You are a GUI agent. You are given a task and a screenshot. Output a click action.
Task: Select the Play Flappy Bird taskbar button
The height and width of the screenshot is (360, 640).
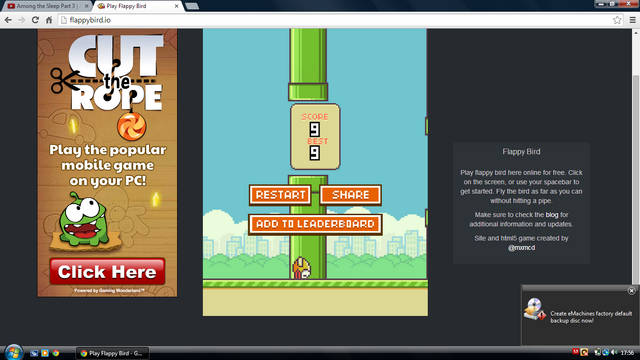point(112,353)
